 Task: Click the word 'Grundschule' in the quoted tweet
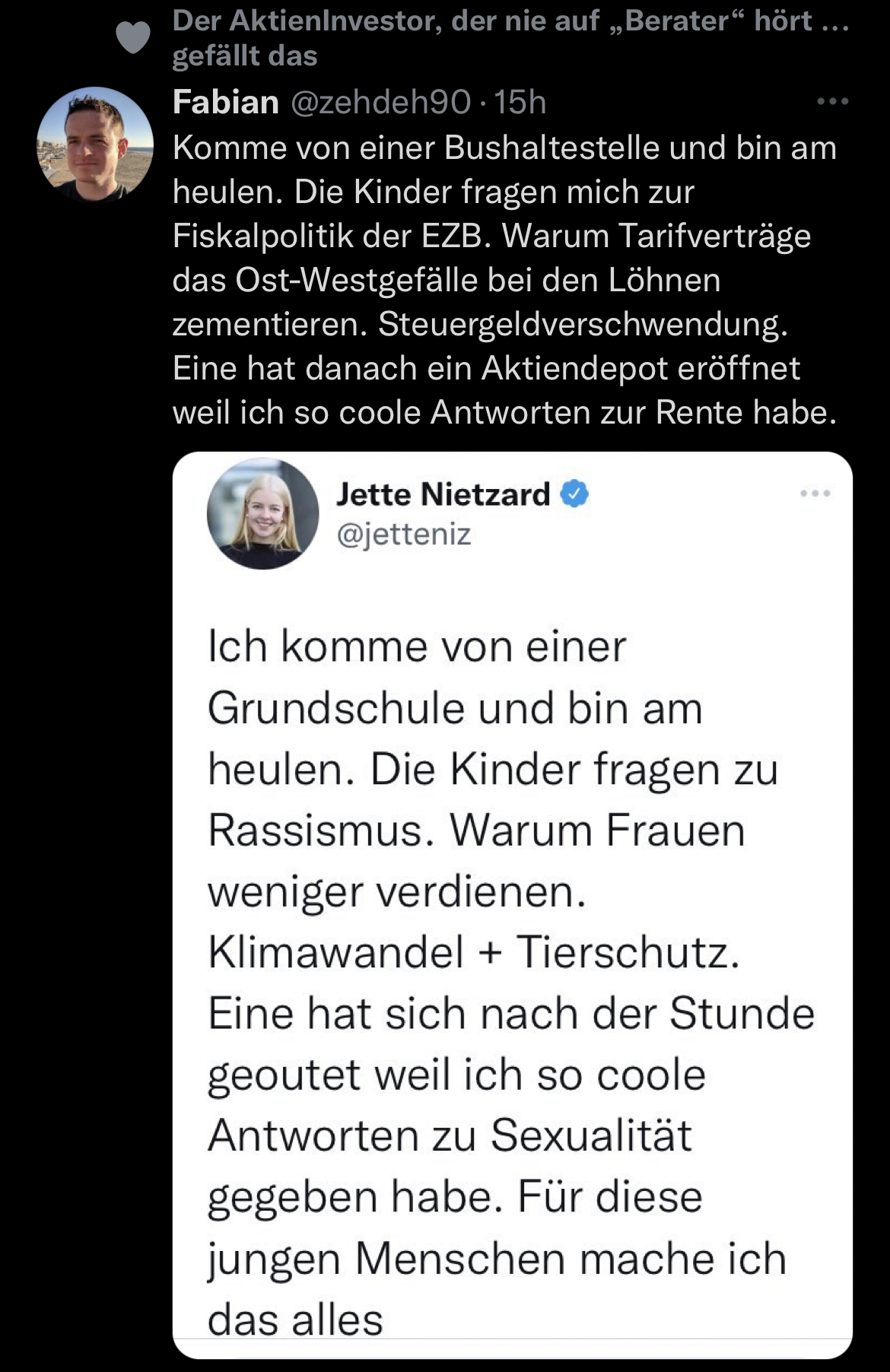[x=335, y=708]
